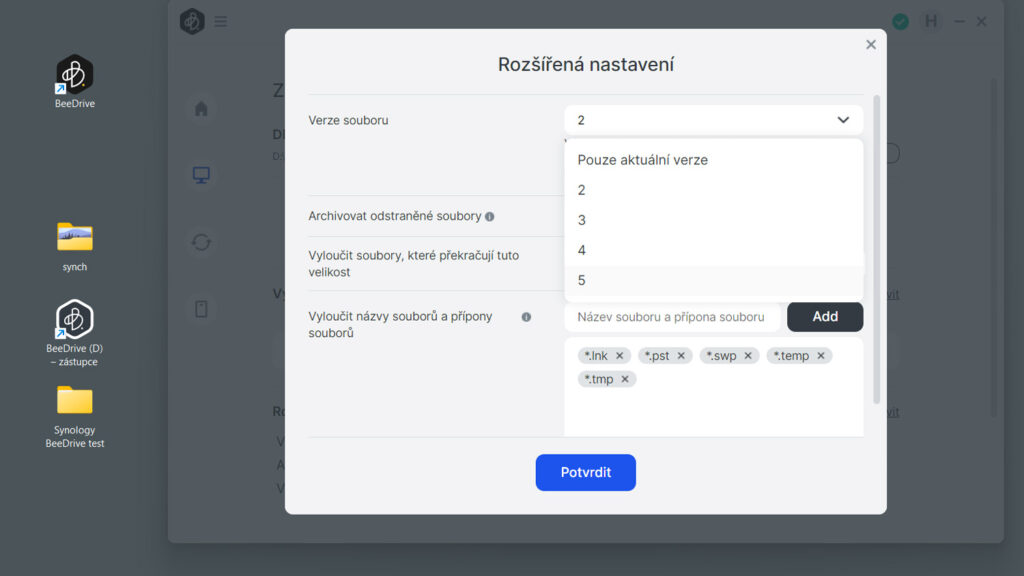Collapse the Verze souboru dropdown
Image resolution: width=1024 pixels, height=576 pixels.
[x=842, y=120]
